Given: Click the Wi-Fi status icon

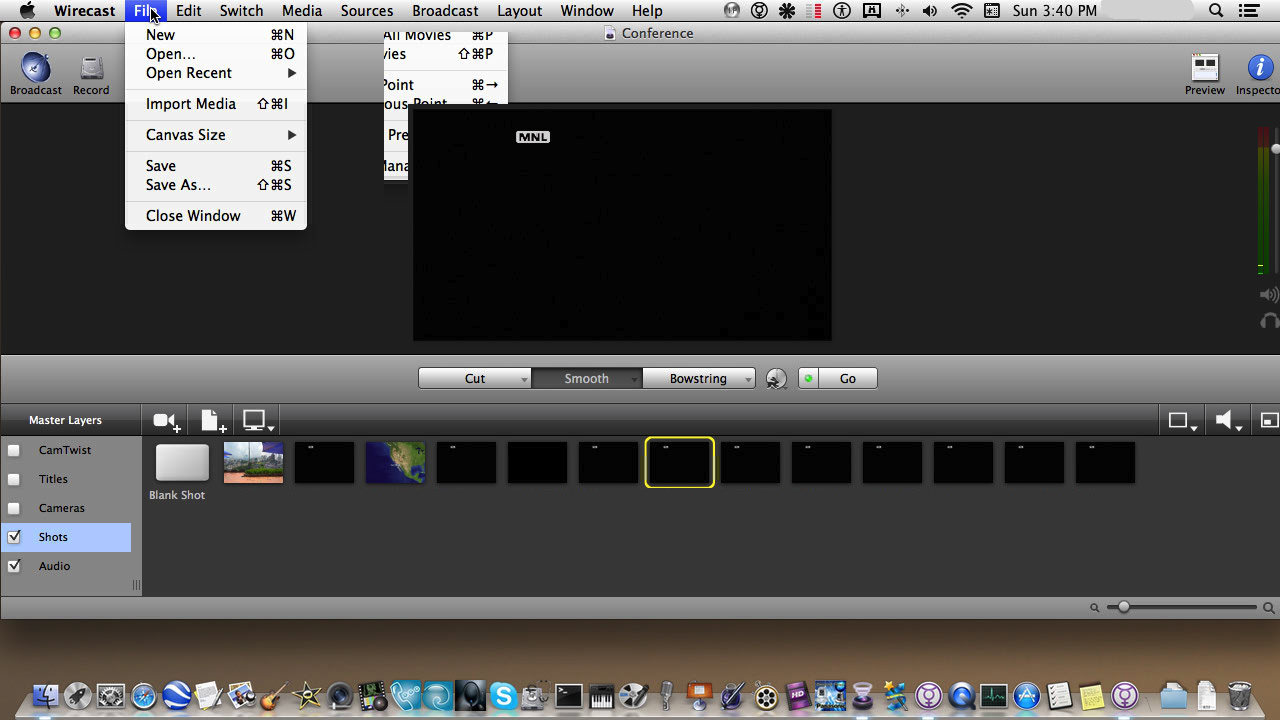Looking at the screenshot, I should pos(962,11).
